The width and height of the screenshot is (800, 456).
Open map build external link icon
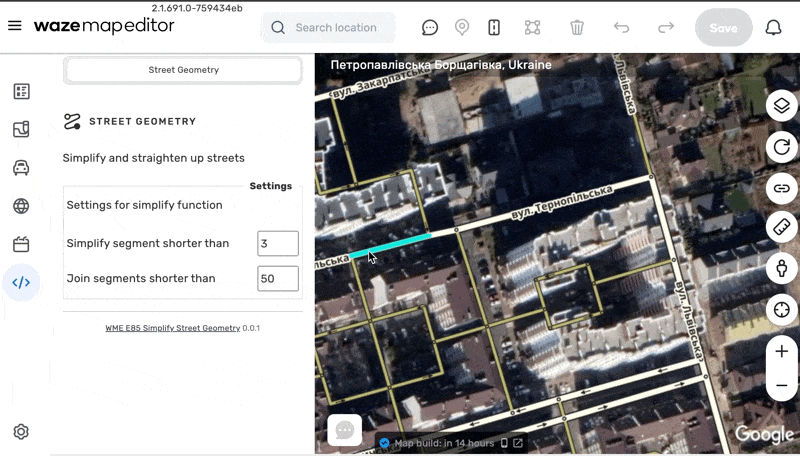tap(517, 443)
